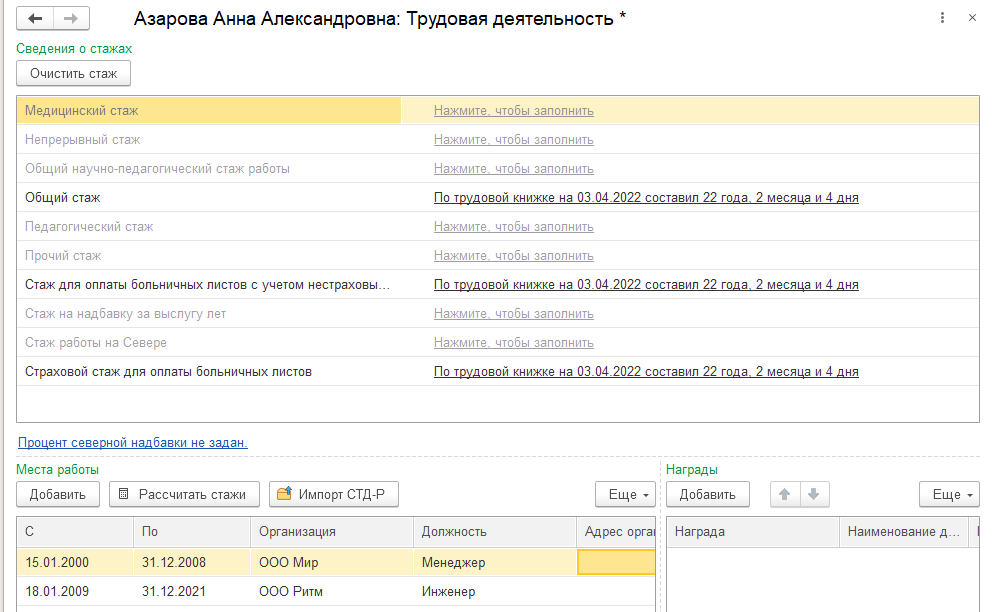Open Общий стаж calculation link
This screenshot has height=612, width=996.
[x=645, y=198]
